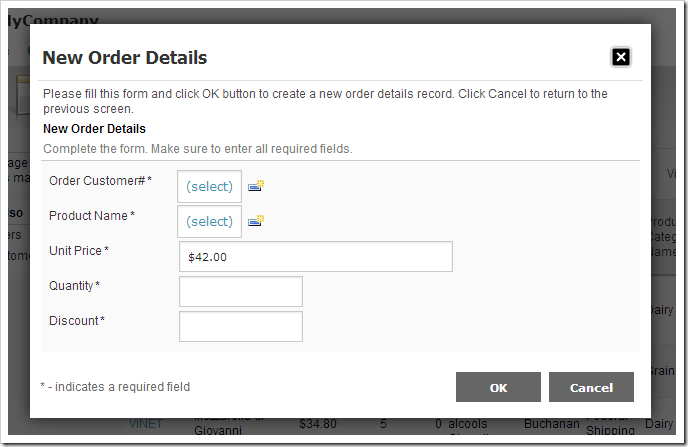Click the create-new icon beside Order Customer#
The width and height of the screenshot is (688, 447).
pos(256,186)
